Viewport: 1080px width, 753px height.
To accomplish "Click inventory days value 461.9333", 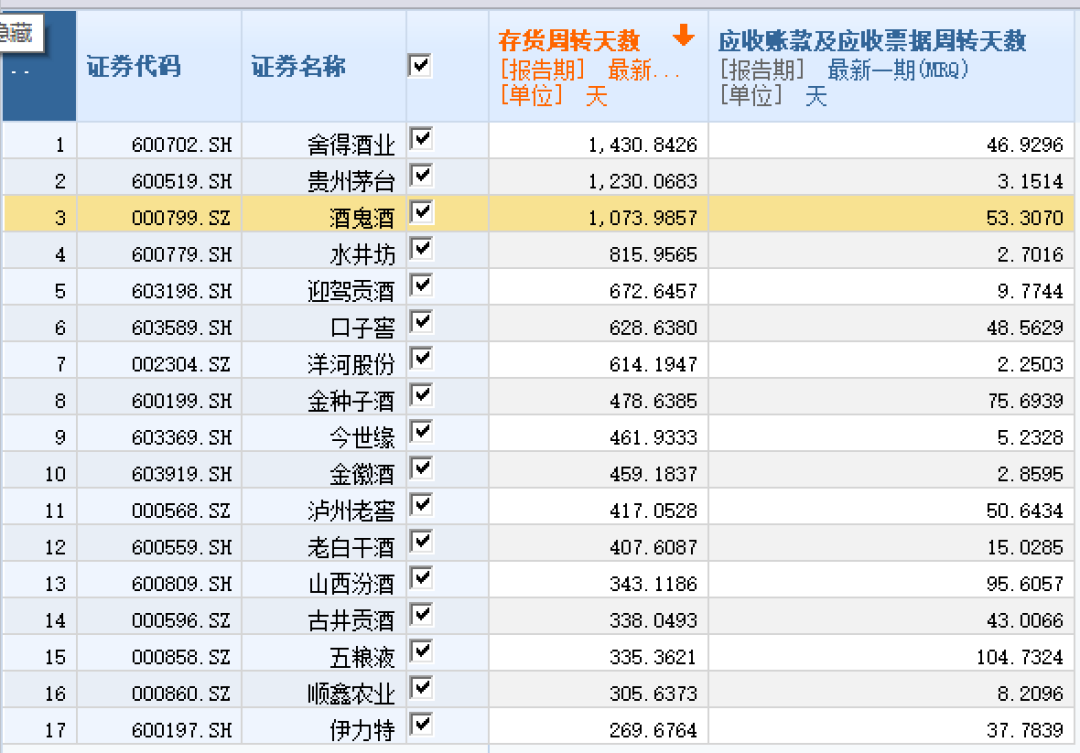I will pos(653,437).
